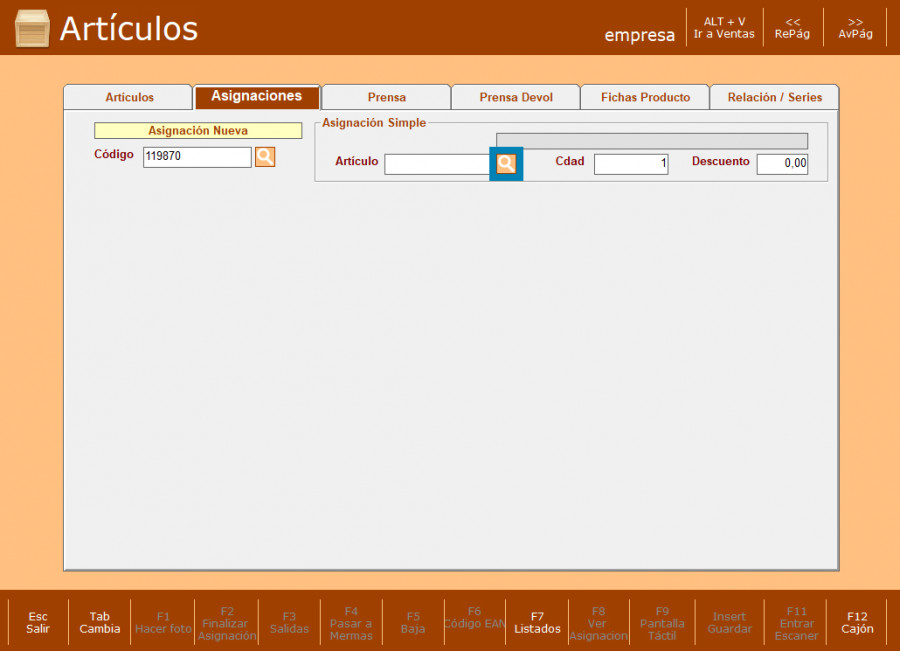
Task: Go to the Fichas Producto tab
Action: pos(645,98)
